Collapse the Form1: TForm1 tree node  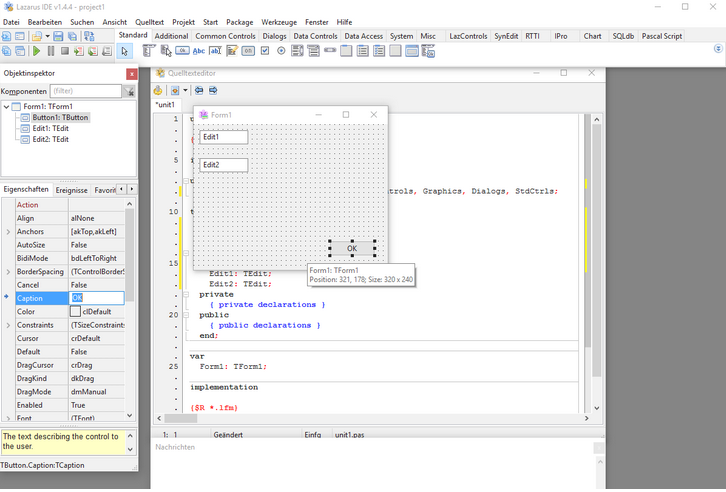click(7, 106)
